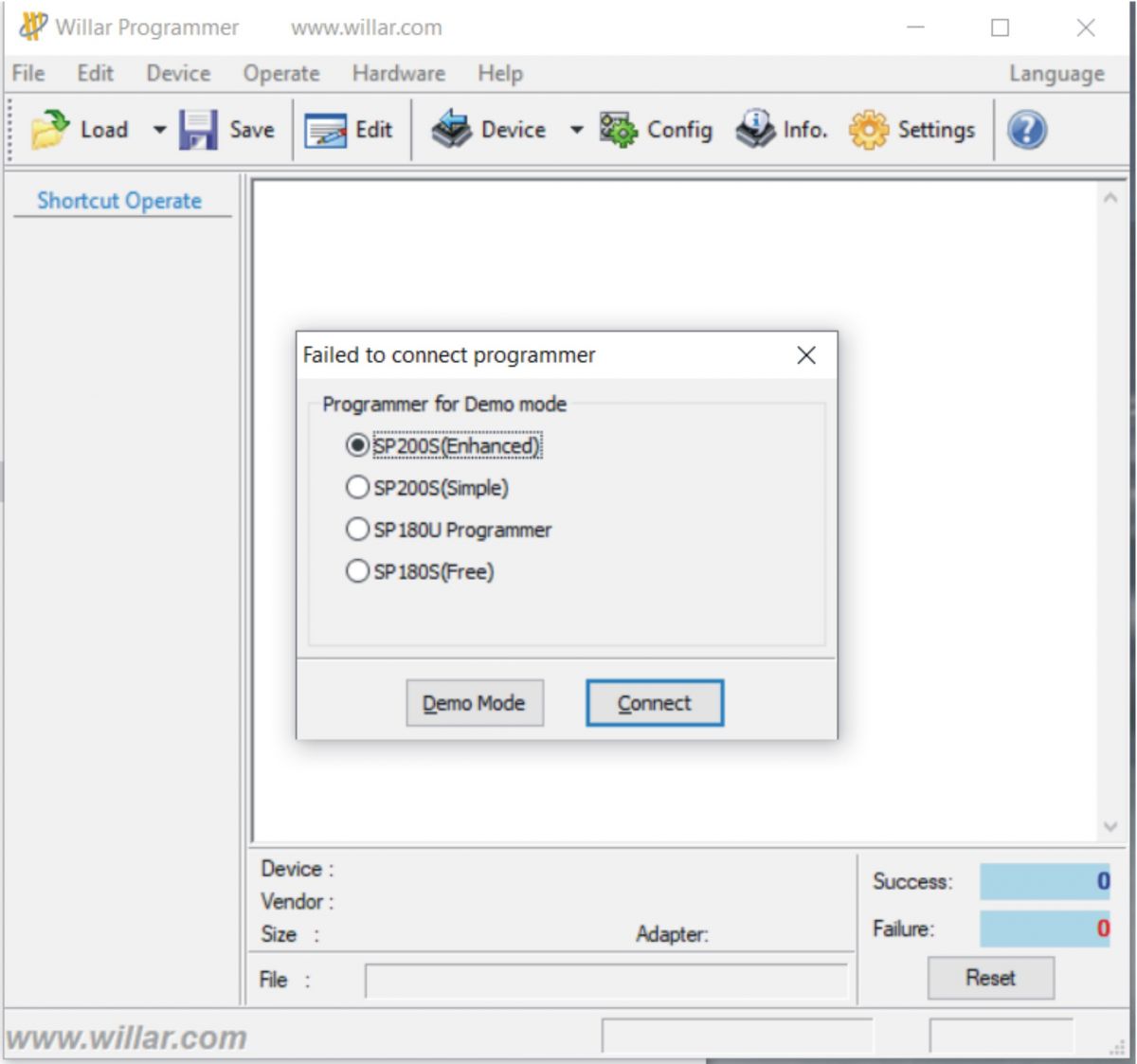Click the Settings label in toolbar

pyautogui.click(x=936, y=130)
